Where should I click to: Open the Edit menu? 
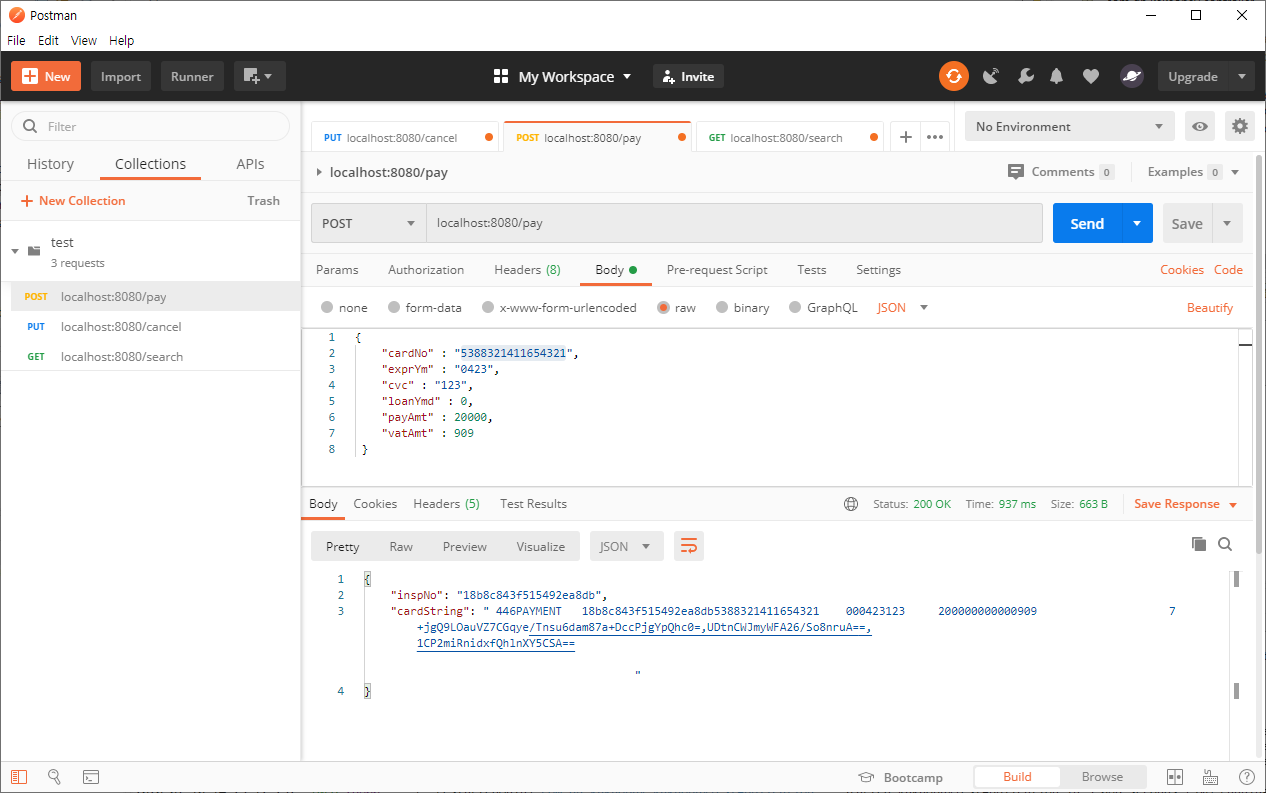click(x=48, y=40)
